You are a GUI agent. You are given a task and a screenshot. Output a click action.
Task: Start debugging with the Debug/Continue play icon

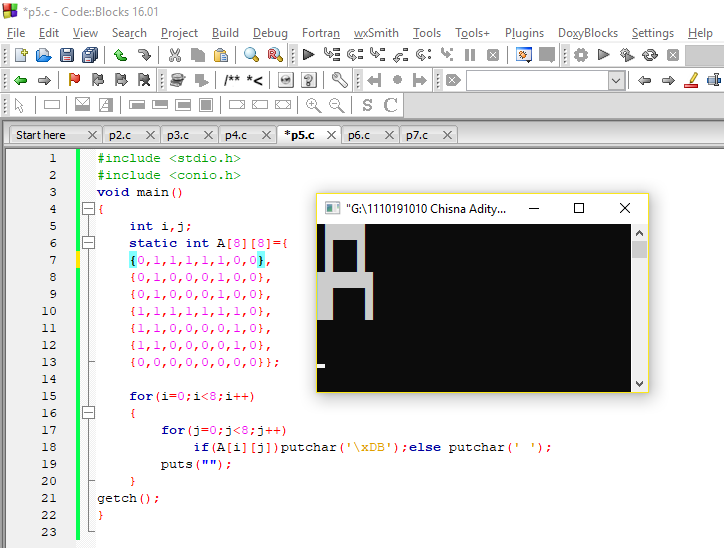pos(308,55)
